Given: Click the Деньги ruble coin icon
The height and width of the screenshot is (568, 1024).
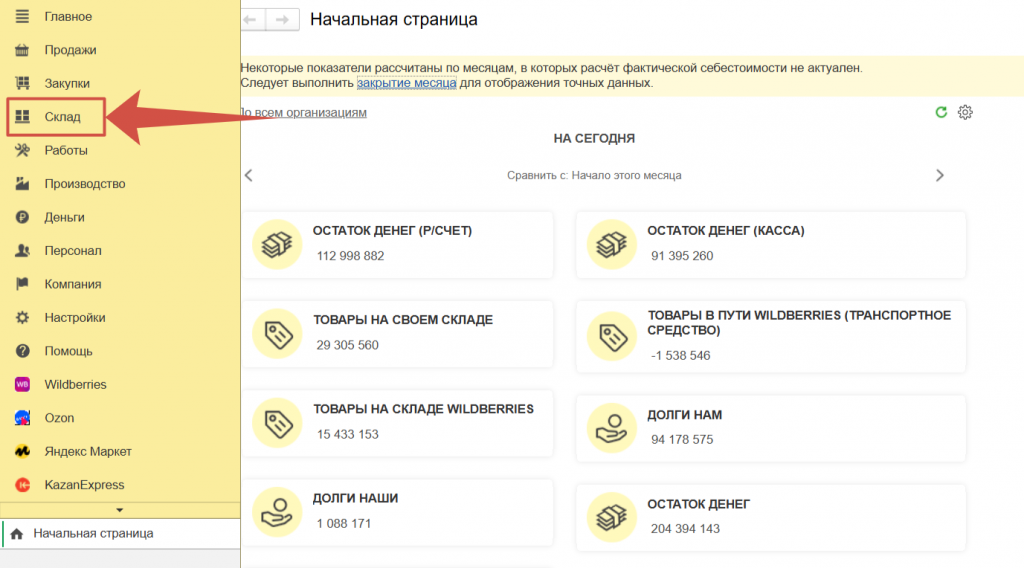Looking at the screenshot, I should (22, 217).
